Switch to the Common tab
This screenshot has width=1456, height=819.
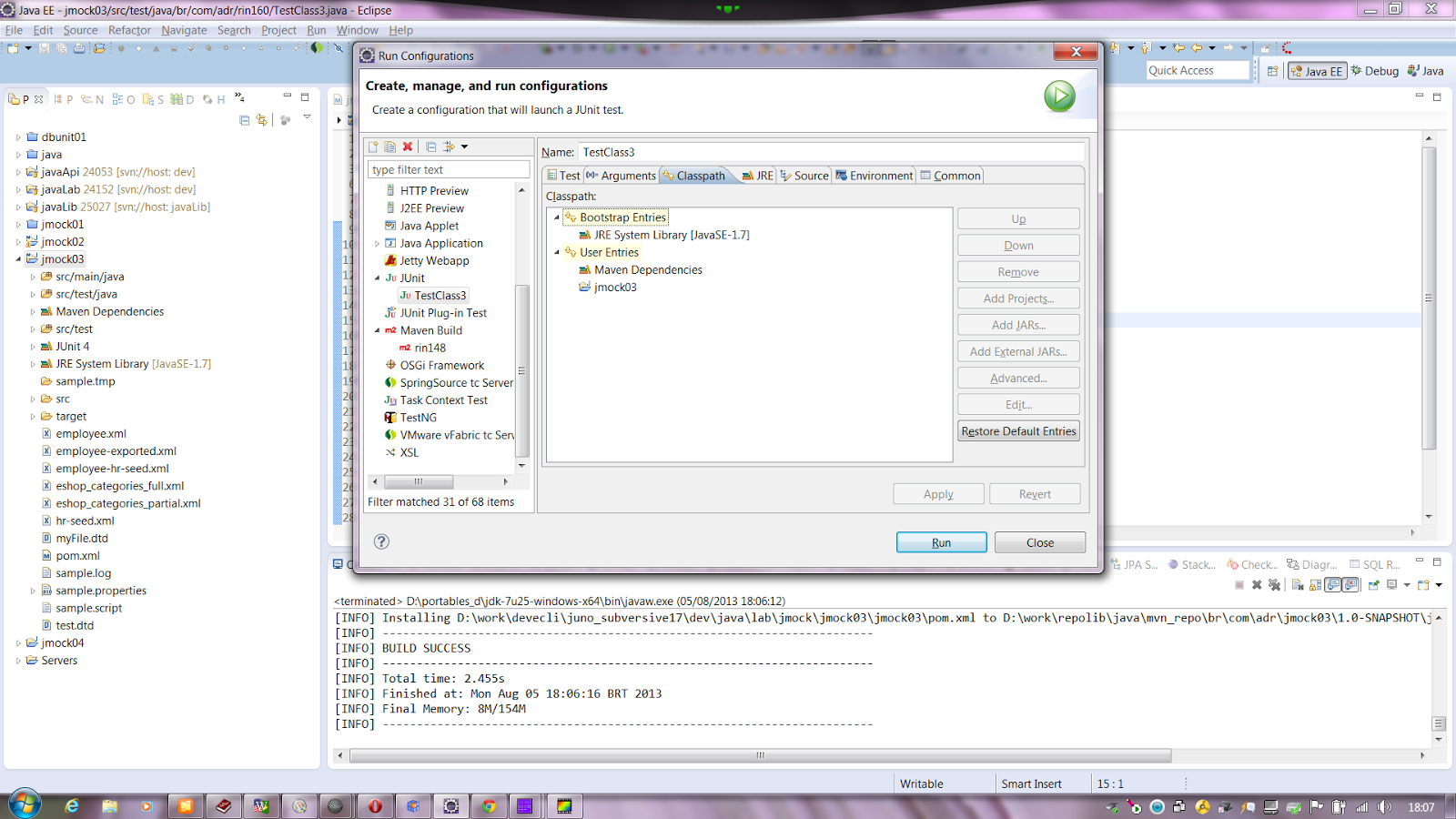coord(950,176)
